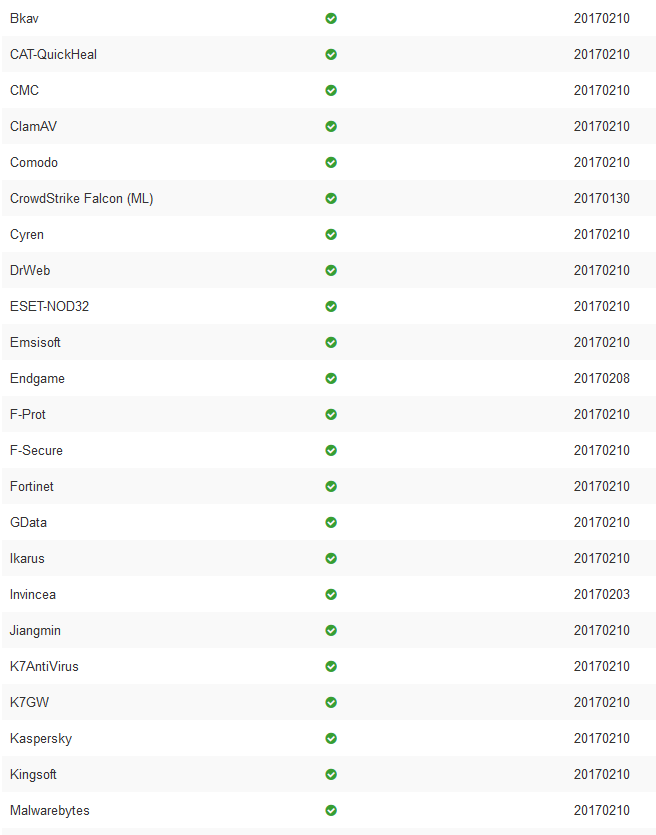Image resolution: width=656 pixels, height=835 pixels.
Task: Click the green checkmark icon for Bkav
Action: pos(331,19)
